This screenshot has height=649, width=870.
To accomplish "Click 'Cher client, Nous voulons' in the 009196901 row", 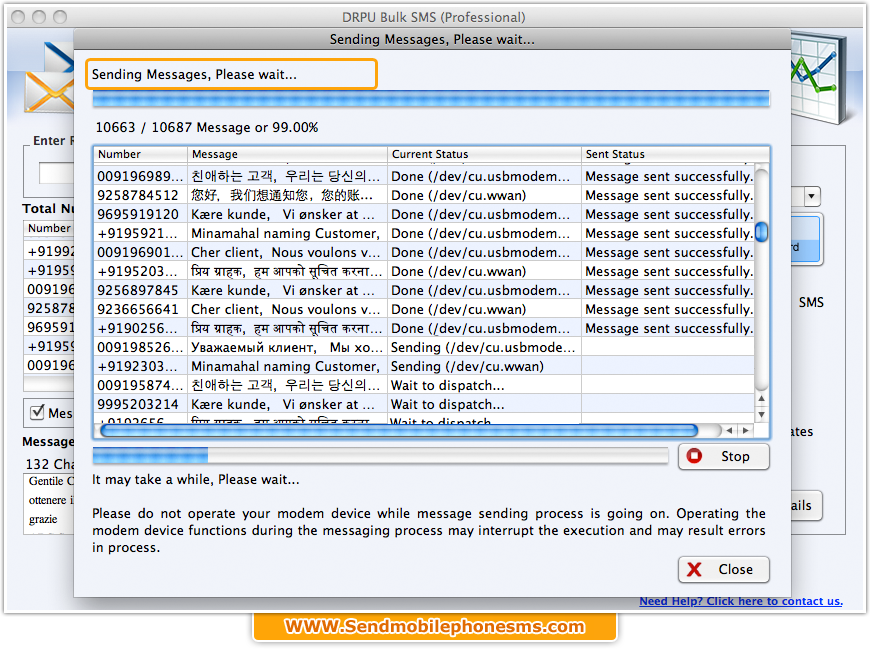I will click(x=285, y=252).
